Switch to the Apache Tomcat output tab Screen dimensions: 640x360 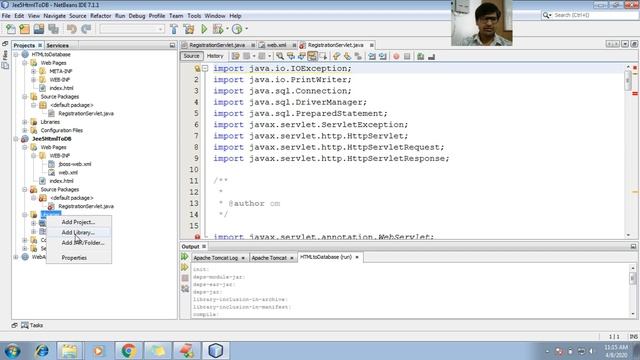click(269, 258)
